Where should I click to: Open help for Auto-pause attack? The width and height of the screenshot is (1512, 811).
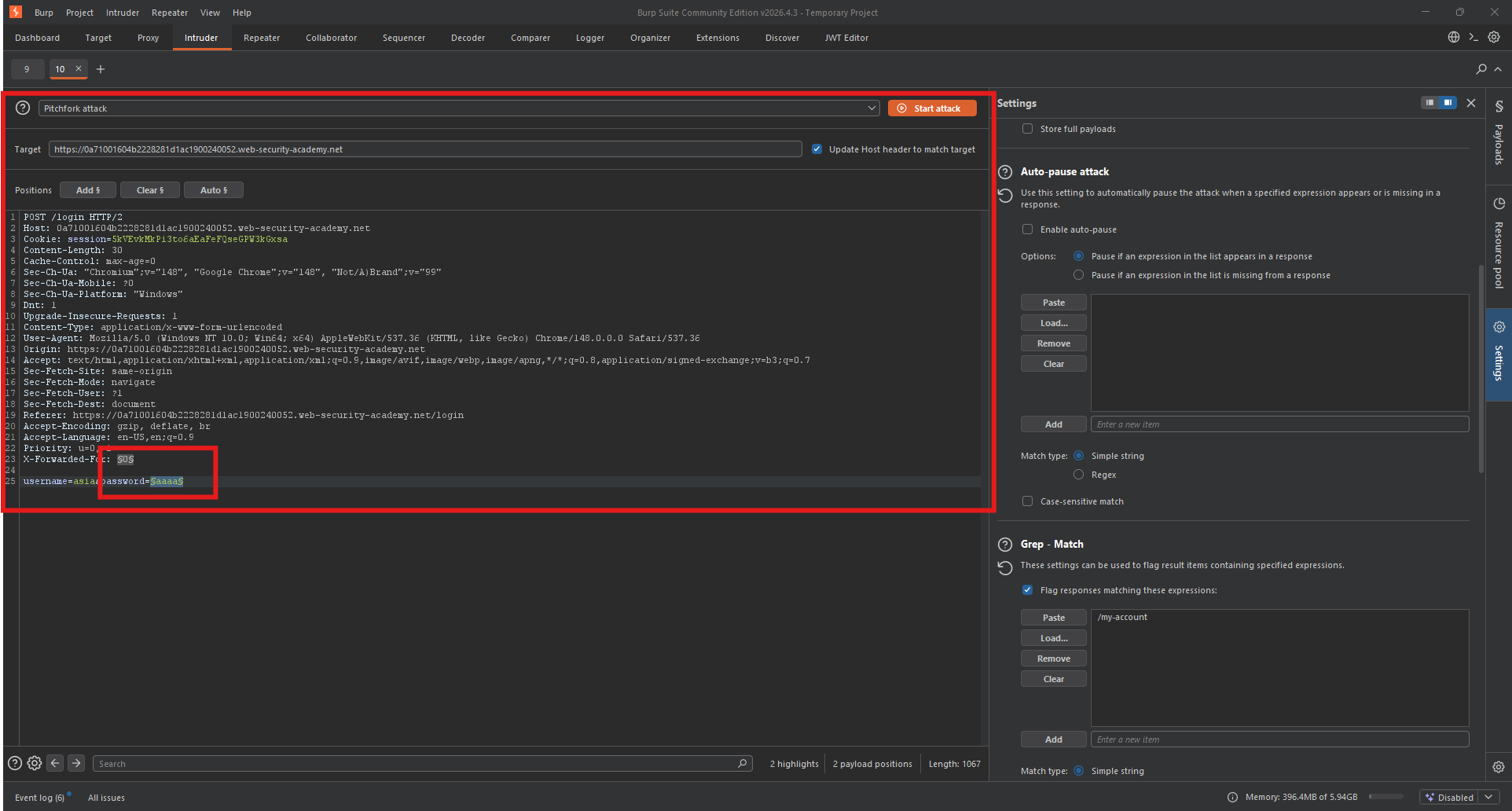(1005, 172)
